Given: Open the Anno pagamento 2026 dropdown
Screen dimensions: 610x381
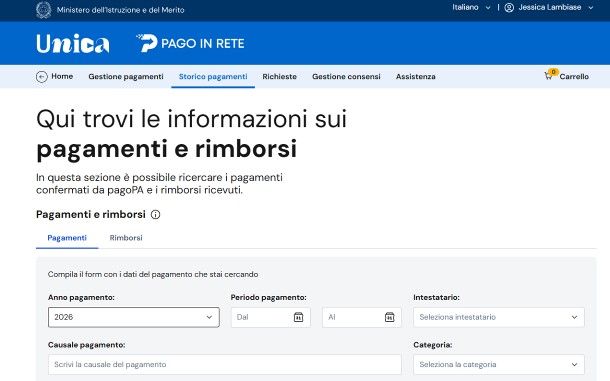Looking at the screenshot, I should 134,317.
